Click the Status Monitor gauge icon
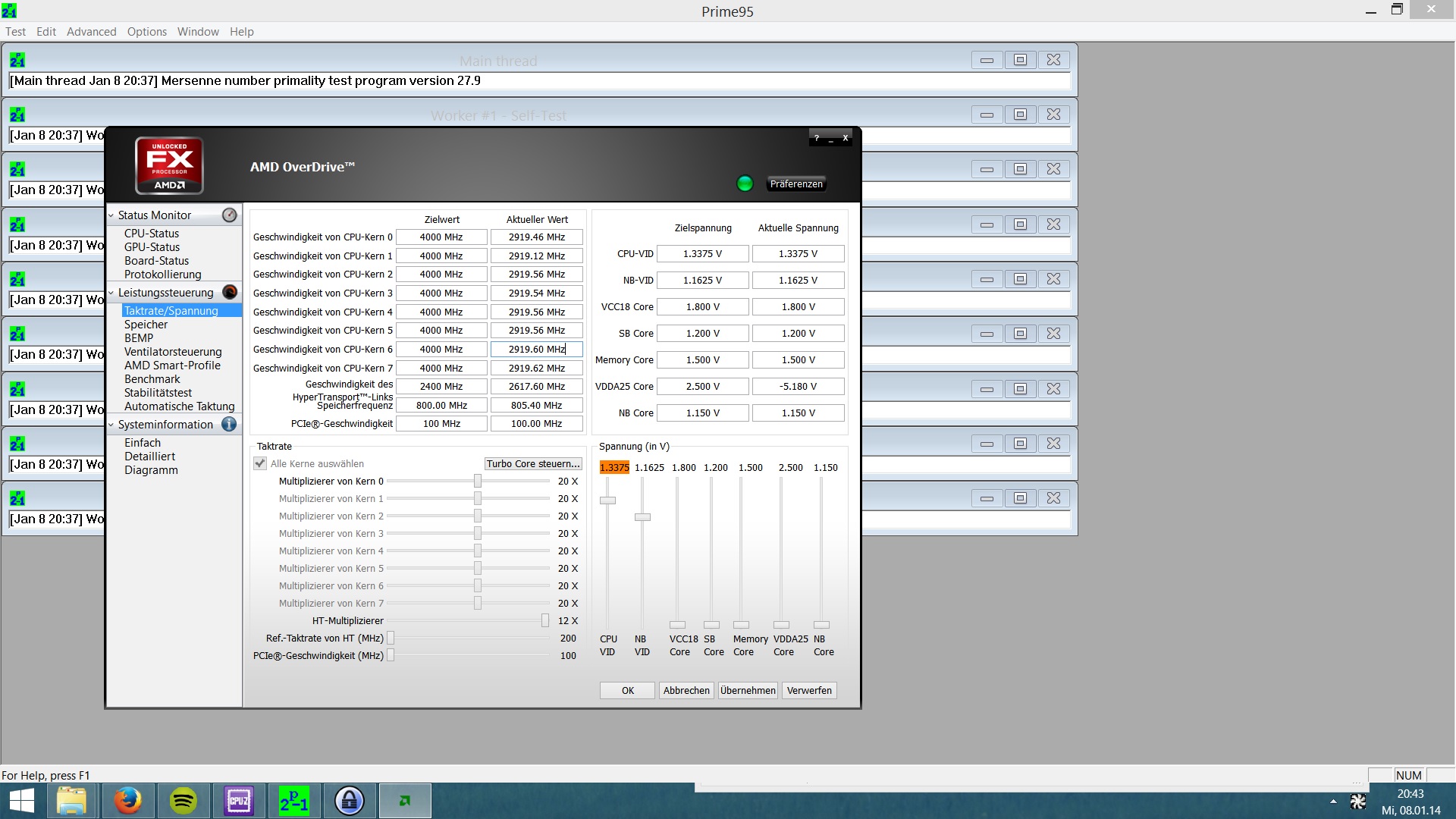This screenshot has width=1456, height=819. [x=229, y=215]
